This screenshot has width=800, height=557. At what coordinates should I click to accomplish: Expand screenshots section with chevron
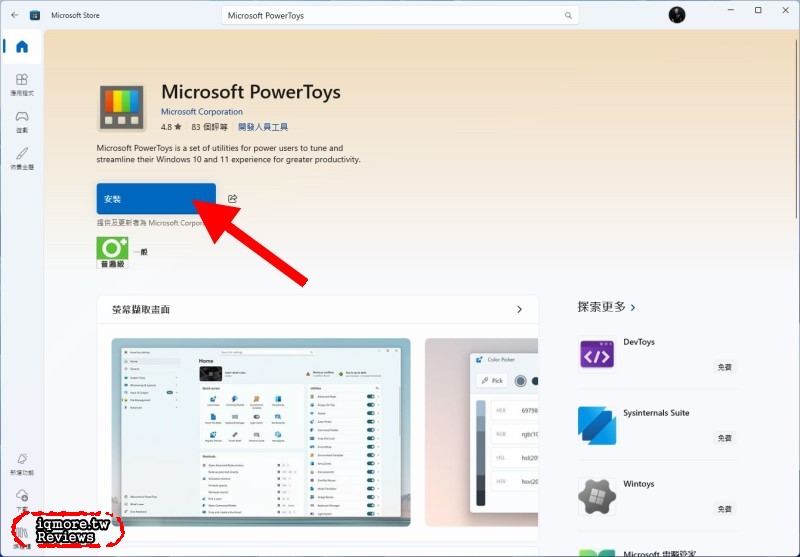click(x=519, y=310)
